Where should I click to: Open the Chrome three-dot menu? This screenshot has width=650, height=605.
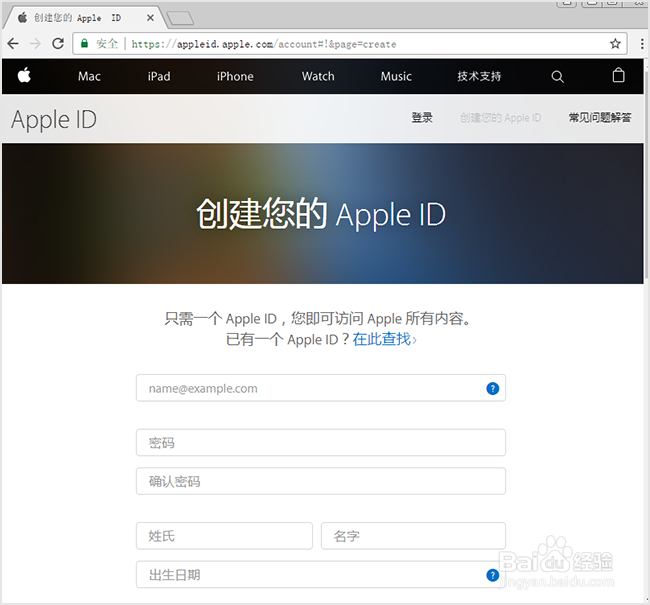click(642, 44)
